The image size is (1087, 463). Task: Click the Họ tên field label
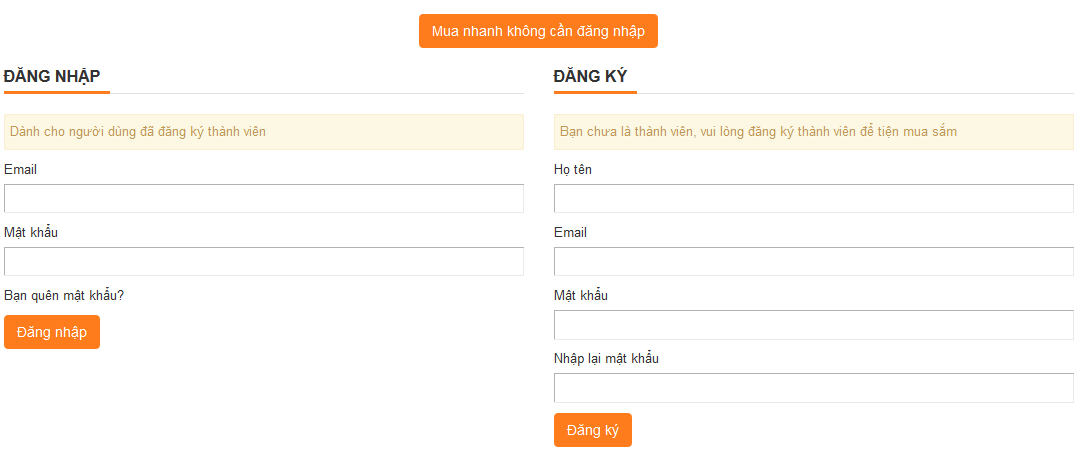tap(573, 169)
